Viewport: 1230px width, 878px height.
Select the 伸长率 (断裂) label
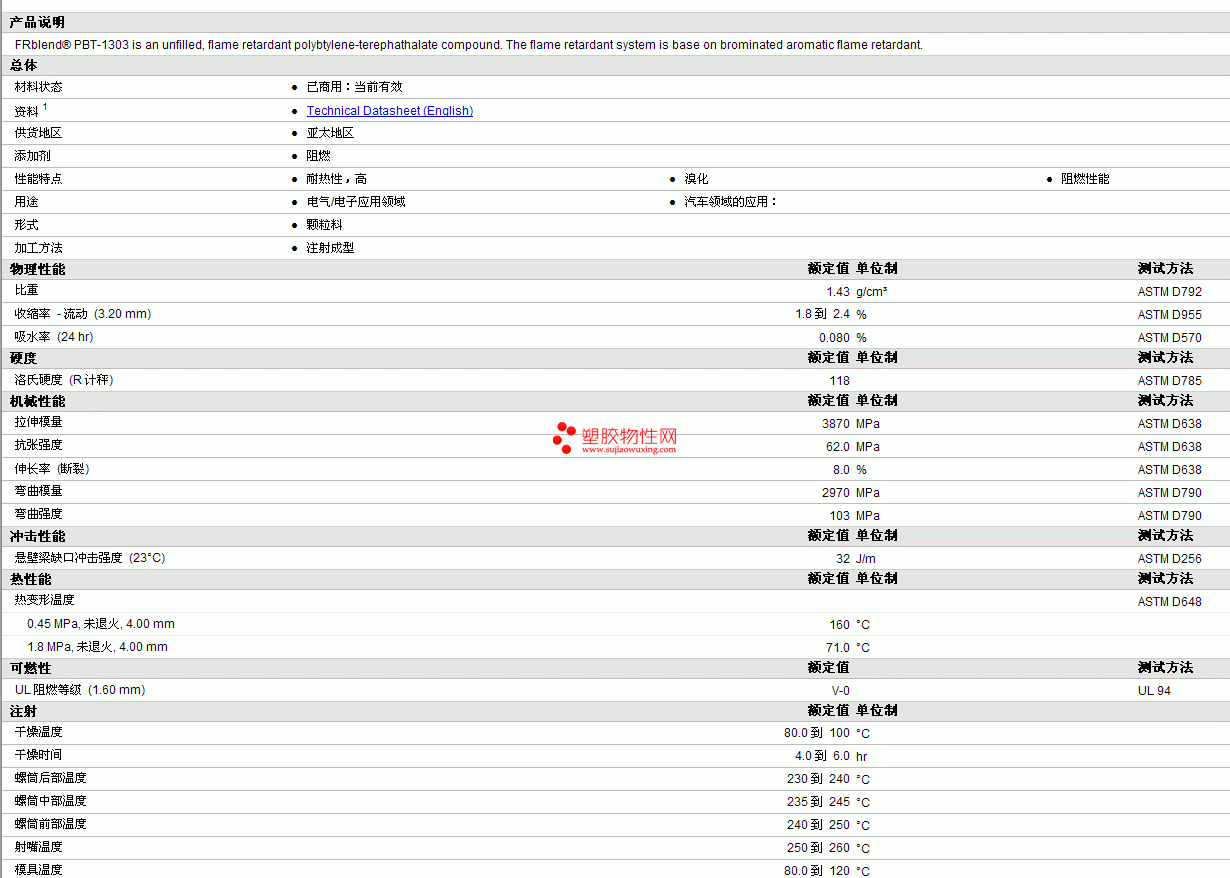pos(52,469)
